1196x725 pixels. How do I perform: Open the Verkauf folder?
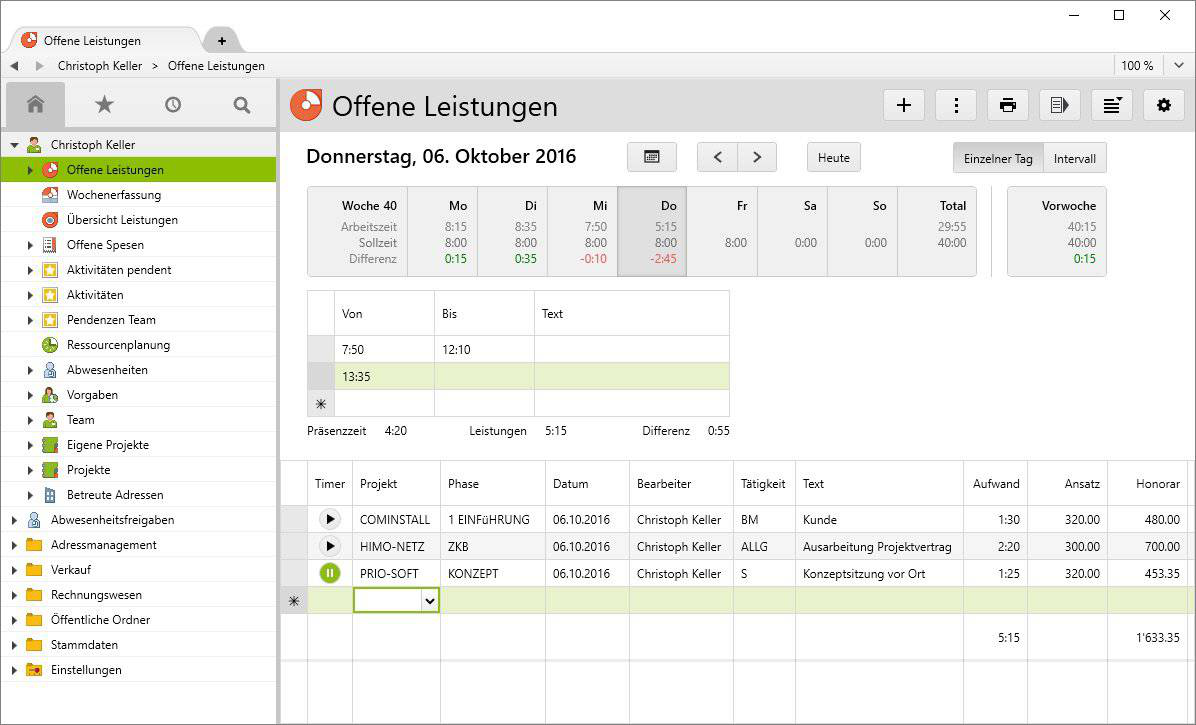pos(71,569)
